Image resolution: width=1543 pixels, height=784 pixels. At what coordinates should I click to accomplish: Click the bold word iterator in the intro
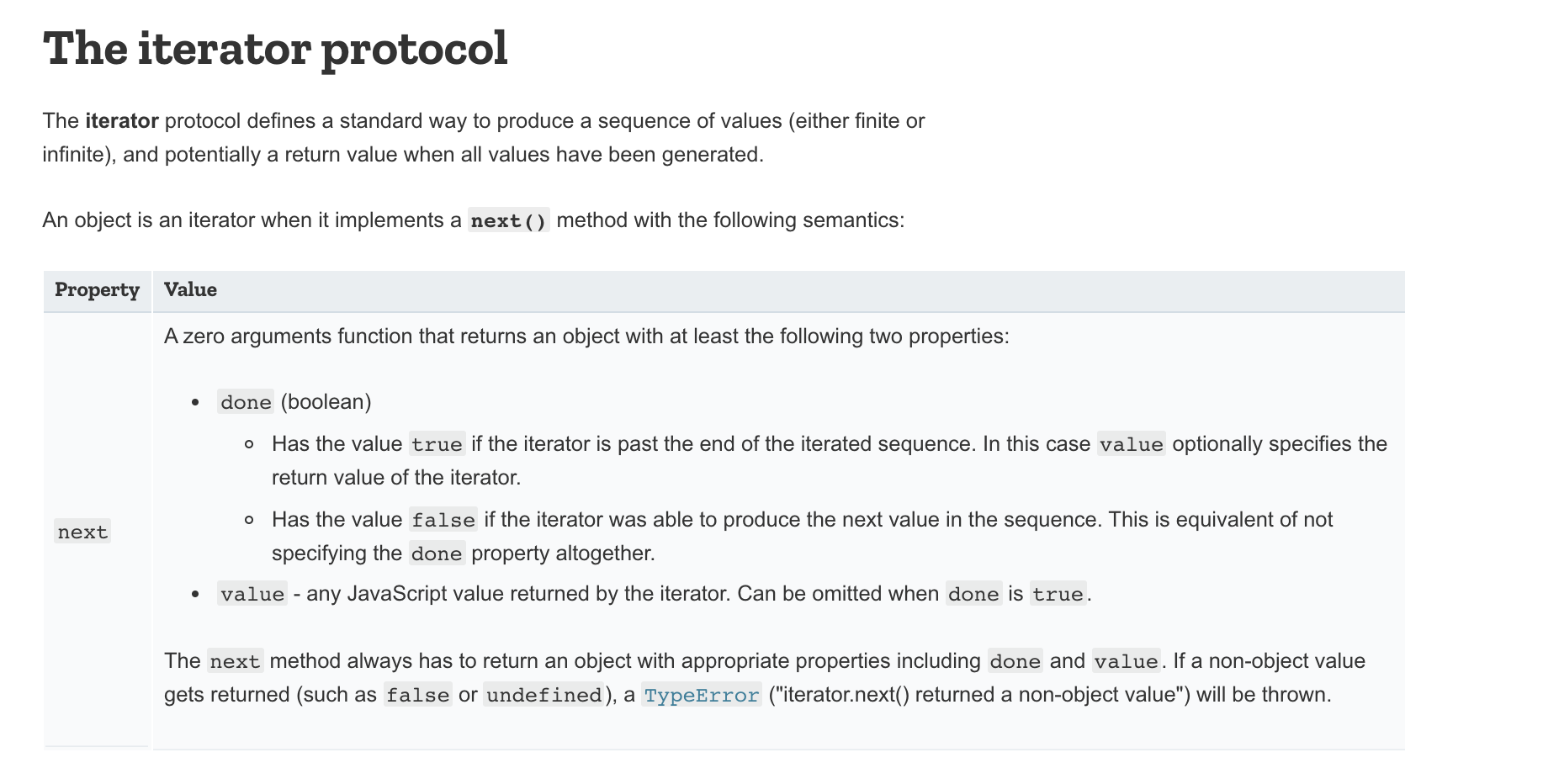pyautogui.click(x=122, y=121)
